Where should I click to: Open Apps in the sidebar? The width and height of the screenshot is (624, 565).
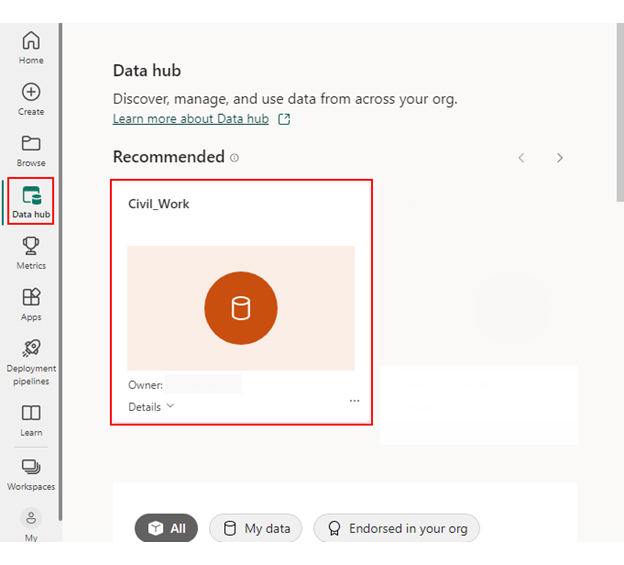point(31,304)
